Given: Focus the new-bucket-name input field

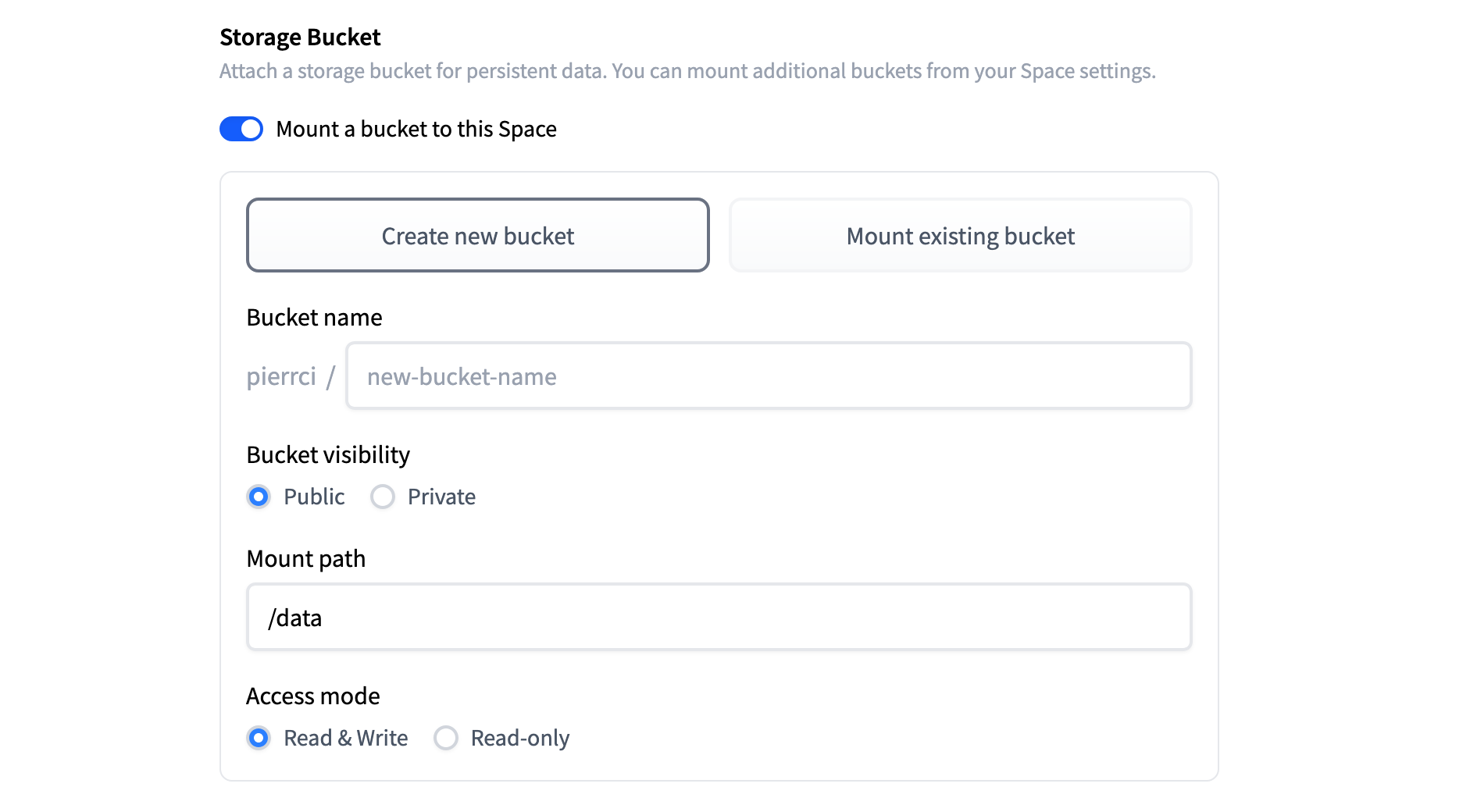Looking at the screenshot, I should point(769,376).
